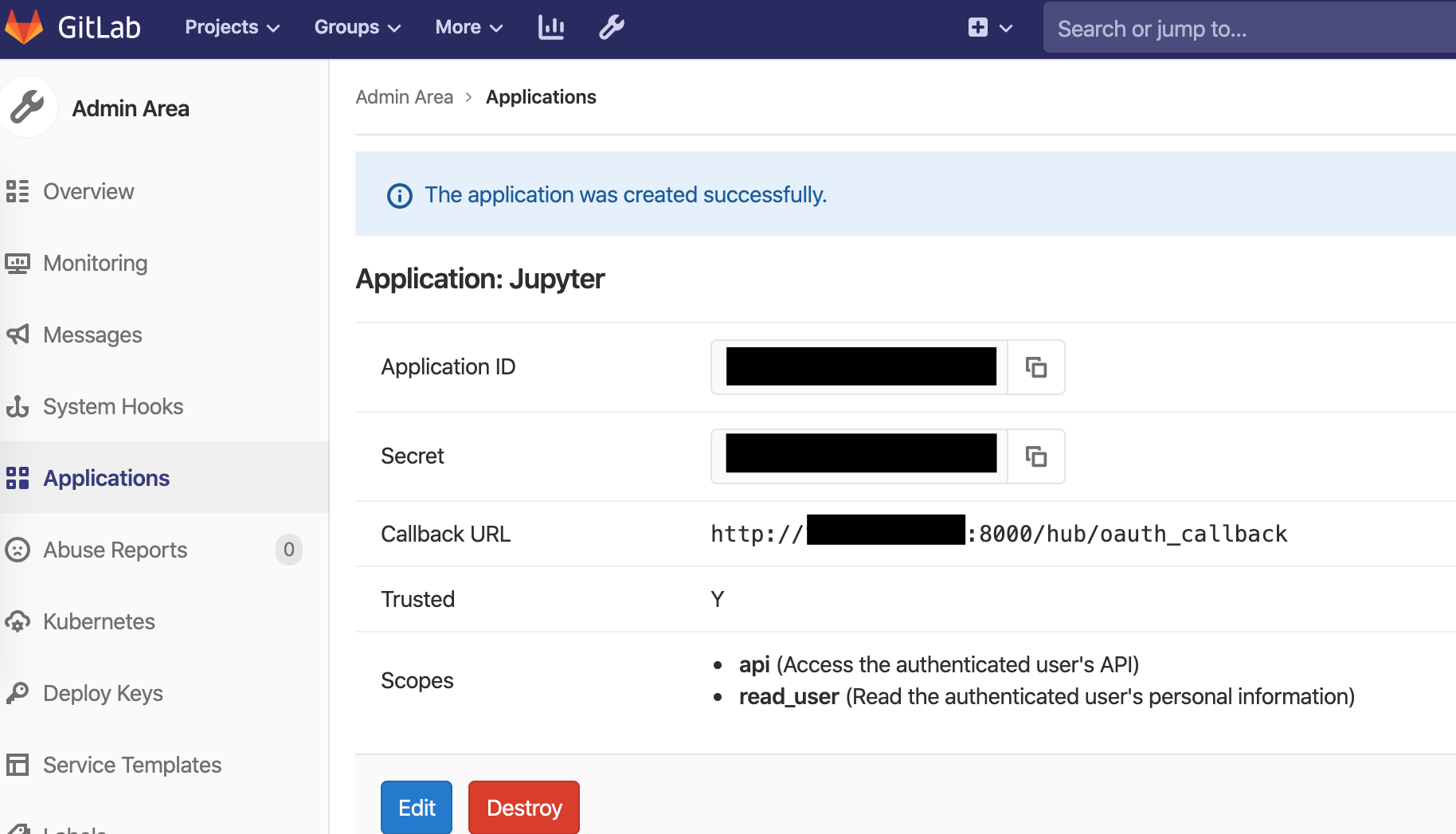Image resolution: width=1456 pixels, height=834 pixels.
Task: Open Monitoring section
Action: click(96, 263)
